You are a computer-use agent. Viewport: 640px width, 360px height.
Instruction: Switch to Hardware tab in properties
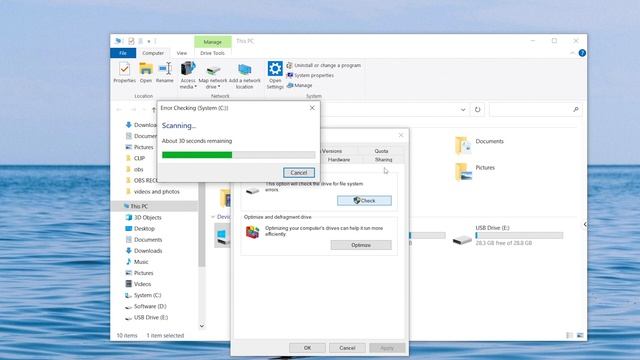[339, 160]
